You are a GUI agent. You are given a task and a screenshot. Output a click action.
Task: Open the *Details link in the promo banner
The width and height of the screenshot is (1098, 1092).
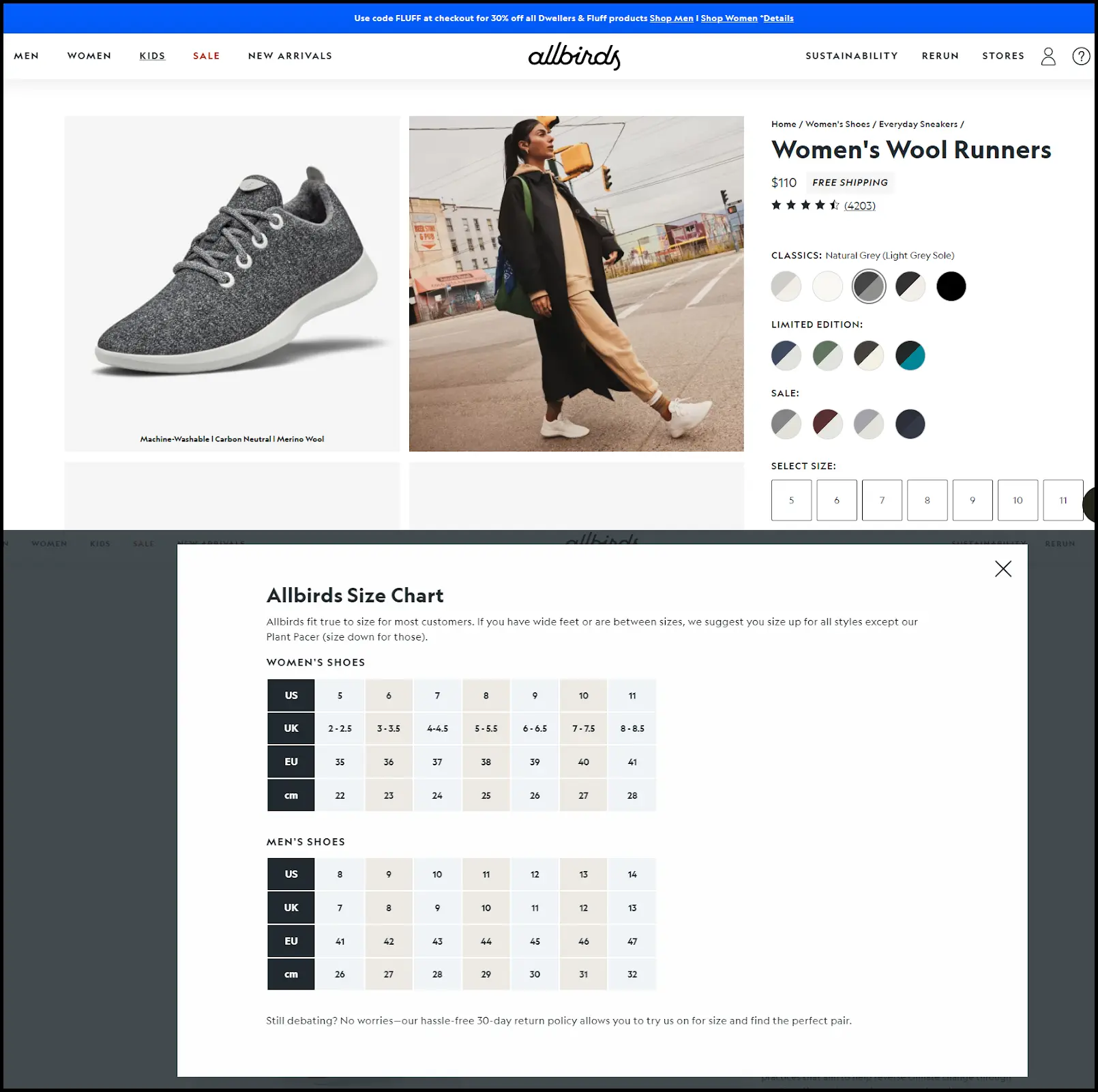pos(777,18)
